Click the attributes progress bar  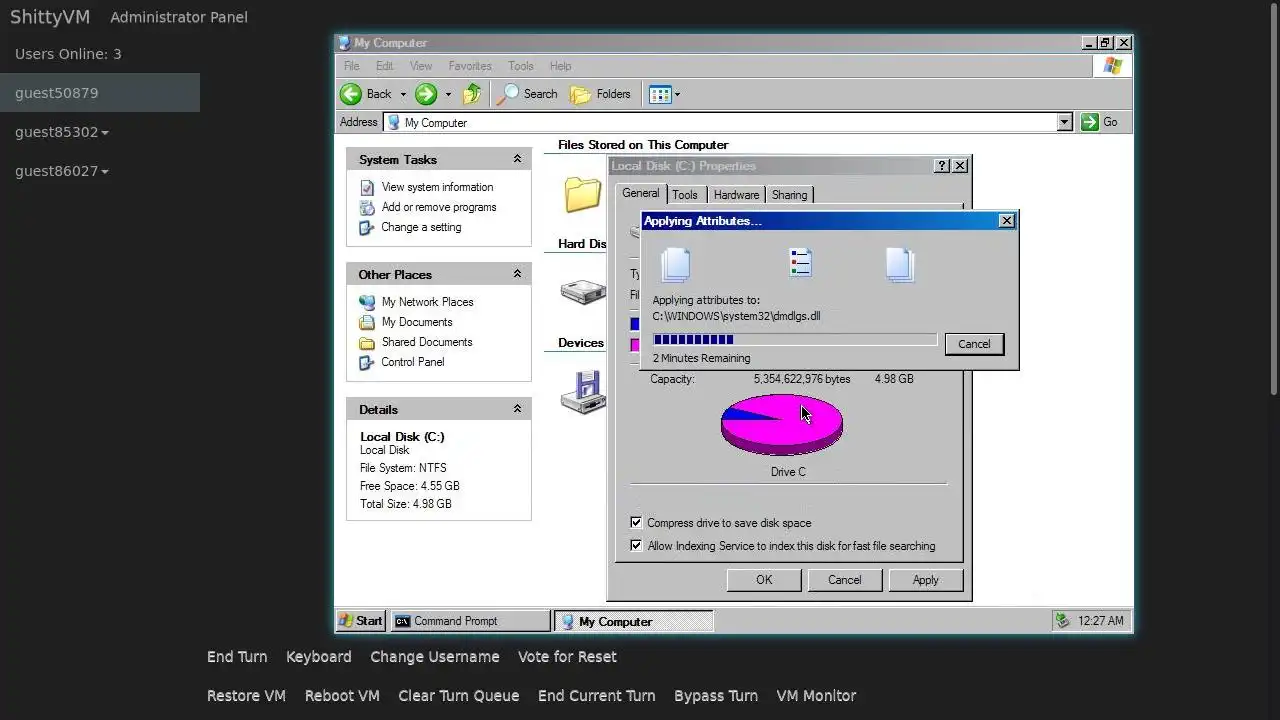click(x=795, y=340)
